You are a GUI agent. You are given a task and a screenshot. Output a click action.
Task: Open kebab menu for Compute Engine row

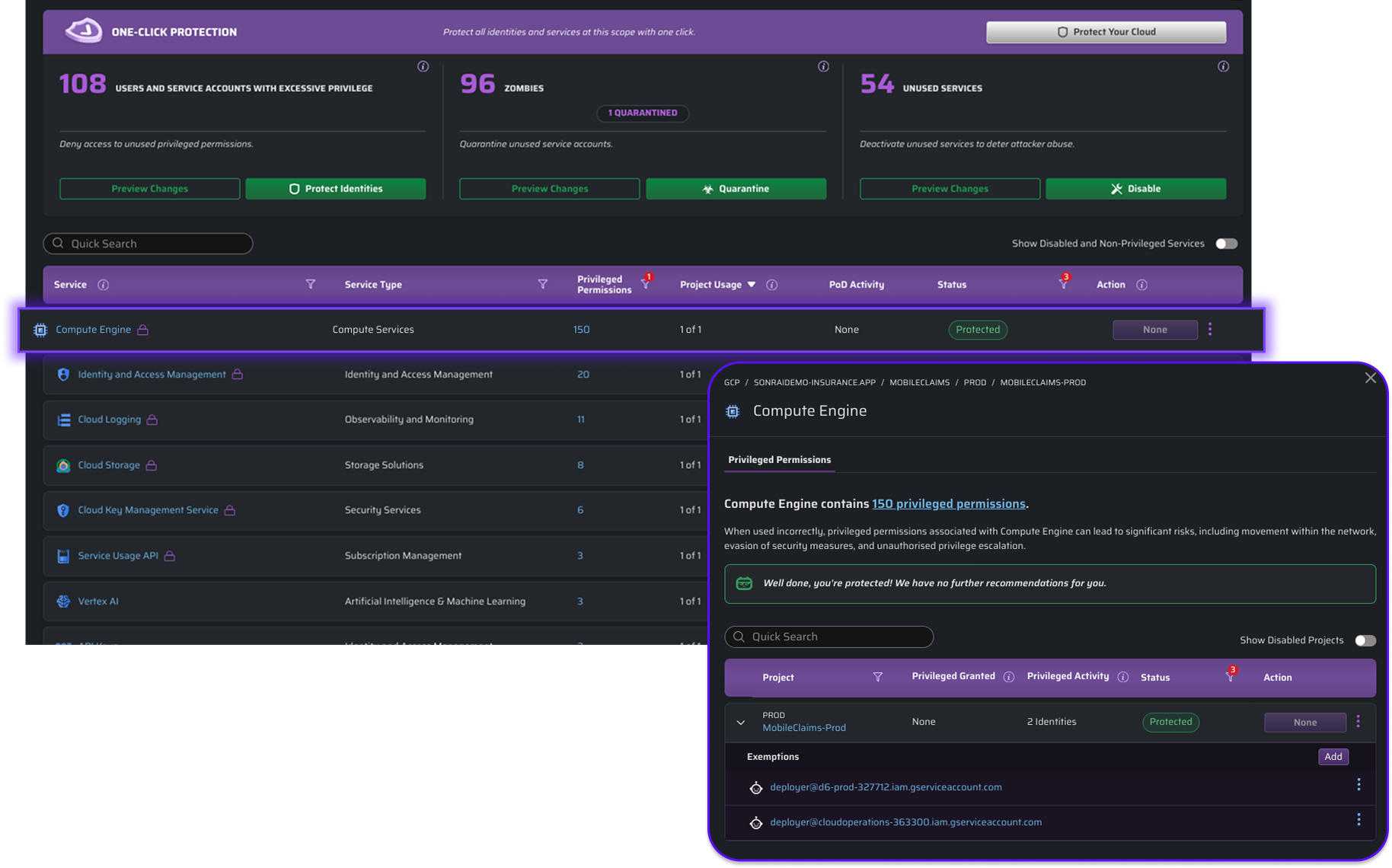pos(1210,329)
